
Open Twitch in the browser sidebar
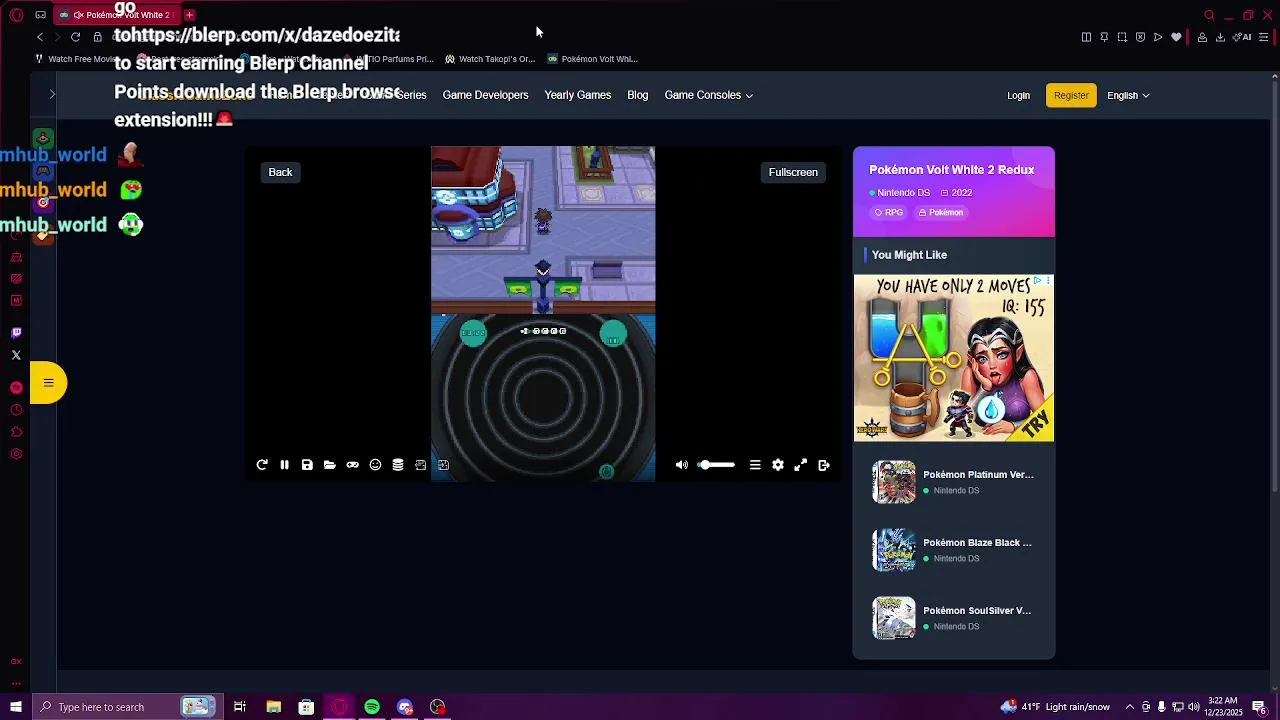pos(16,333)
